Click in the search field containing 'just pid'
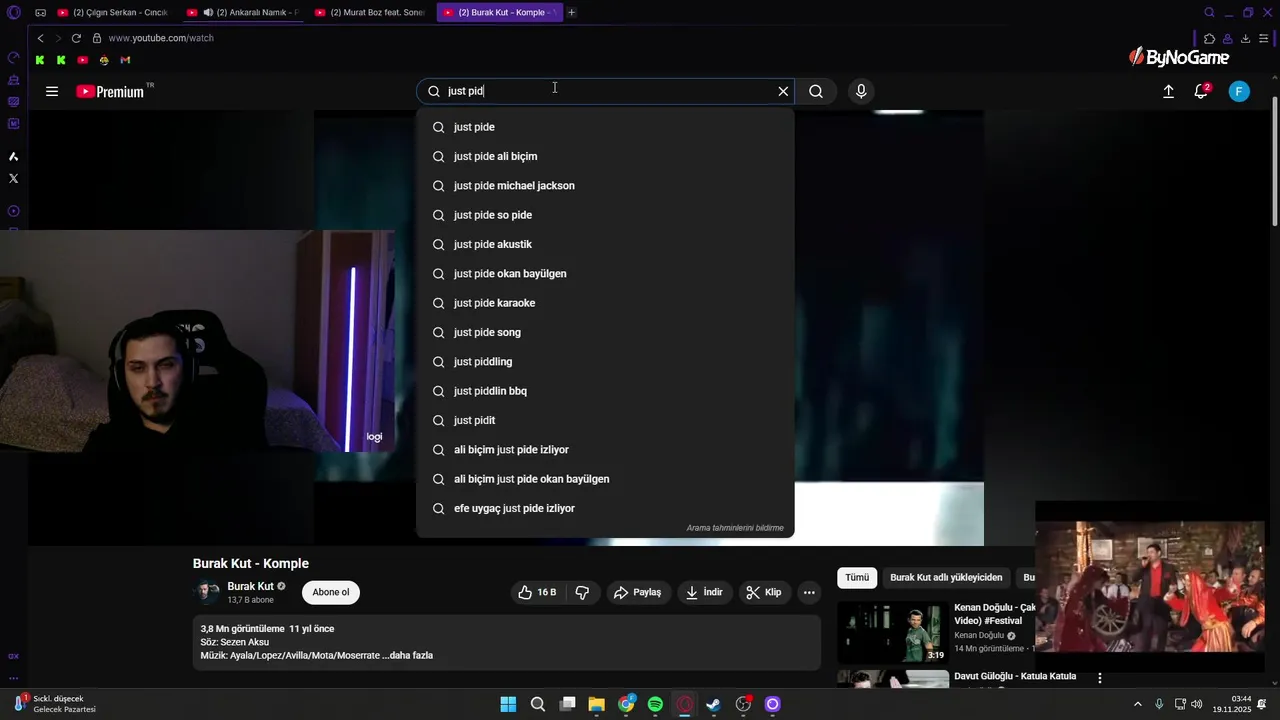 tap(605, 91)
